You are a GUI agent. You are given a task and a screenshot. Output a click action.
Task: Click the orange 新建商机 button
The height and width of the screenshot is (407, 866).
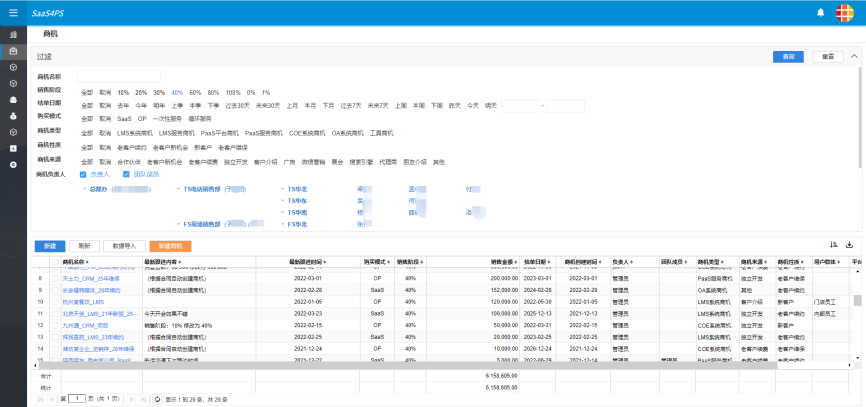click(x=170, y=246)
